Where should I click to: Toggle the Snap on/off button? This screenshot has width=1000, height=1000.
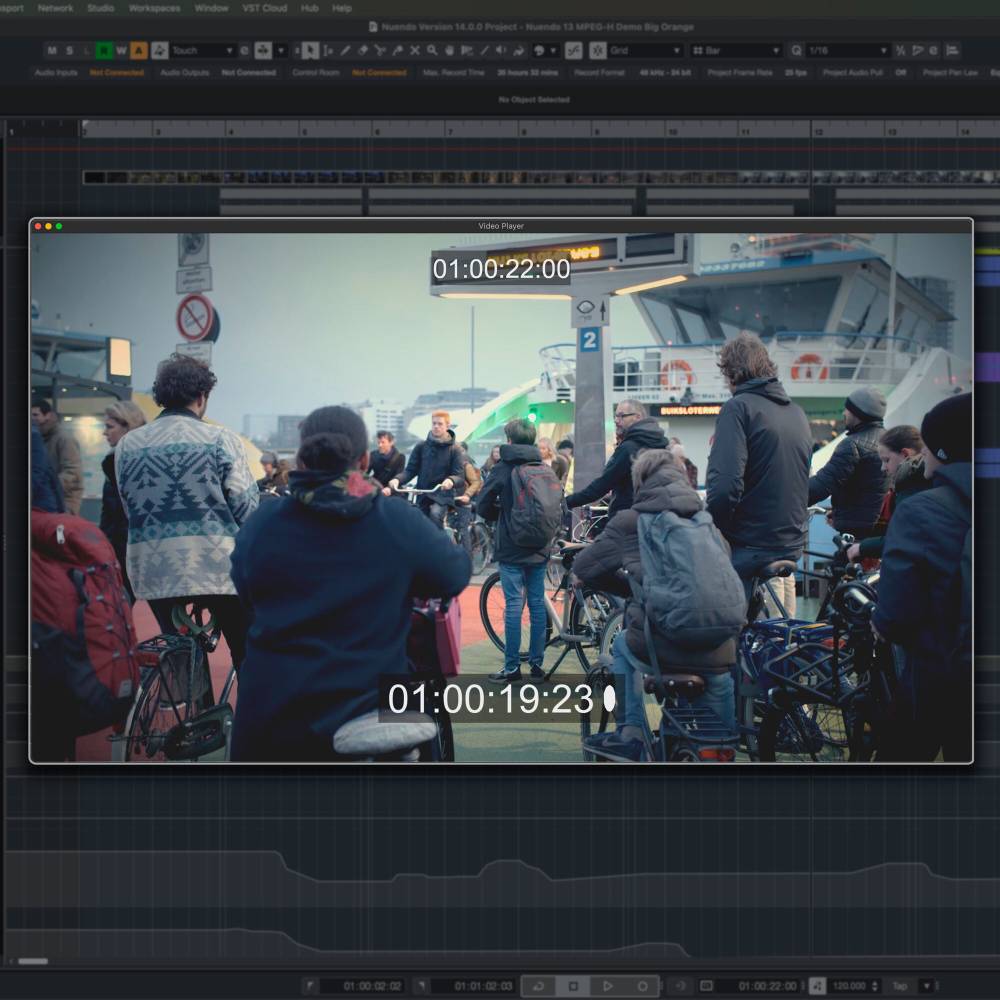tap(573, 50)
